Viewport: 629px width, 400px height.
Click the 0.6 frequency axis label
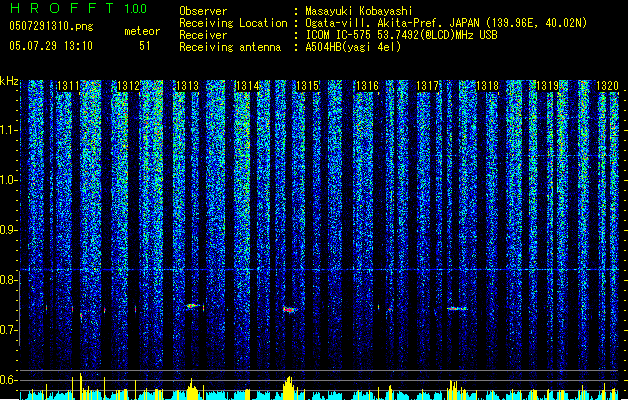pyautogui.click(x=8, y=380)
